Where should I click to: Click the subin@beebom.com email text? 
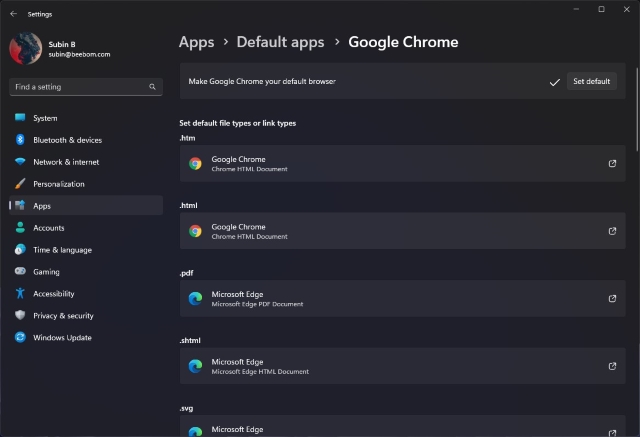(x=79, y=55)
